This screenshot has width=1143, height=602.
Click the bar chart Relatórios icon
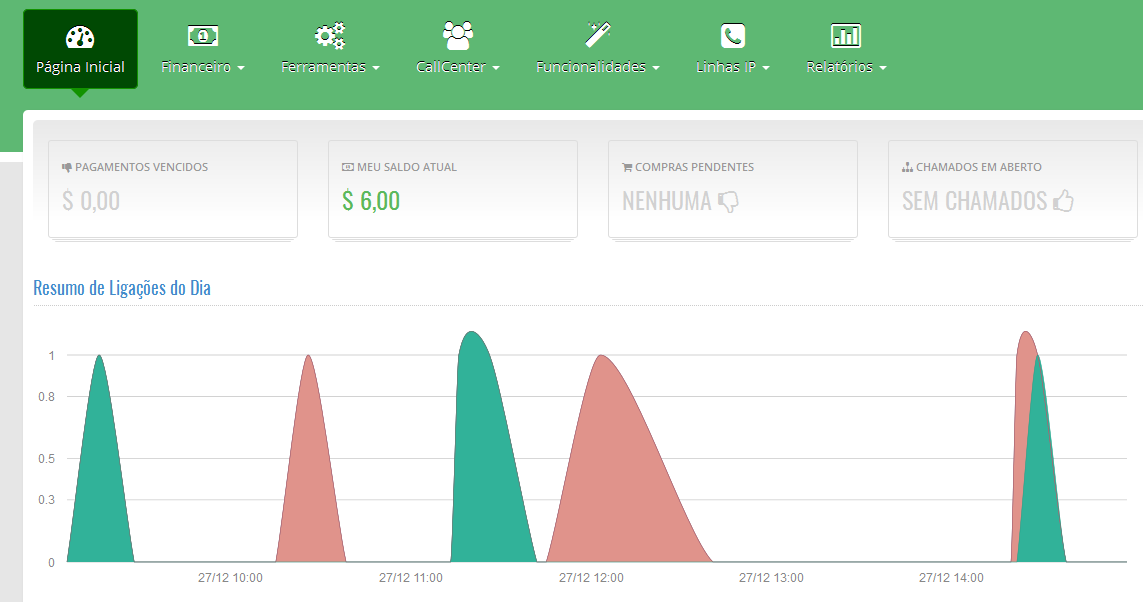[x=846, y=36]
